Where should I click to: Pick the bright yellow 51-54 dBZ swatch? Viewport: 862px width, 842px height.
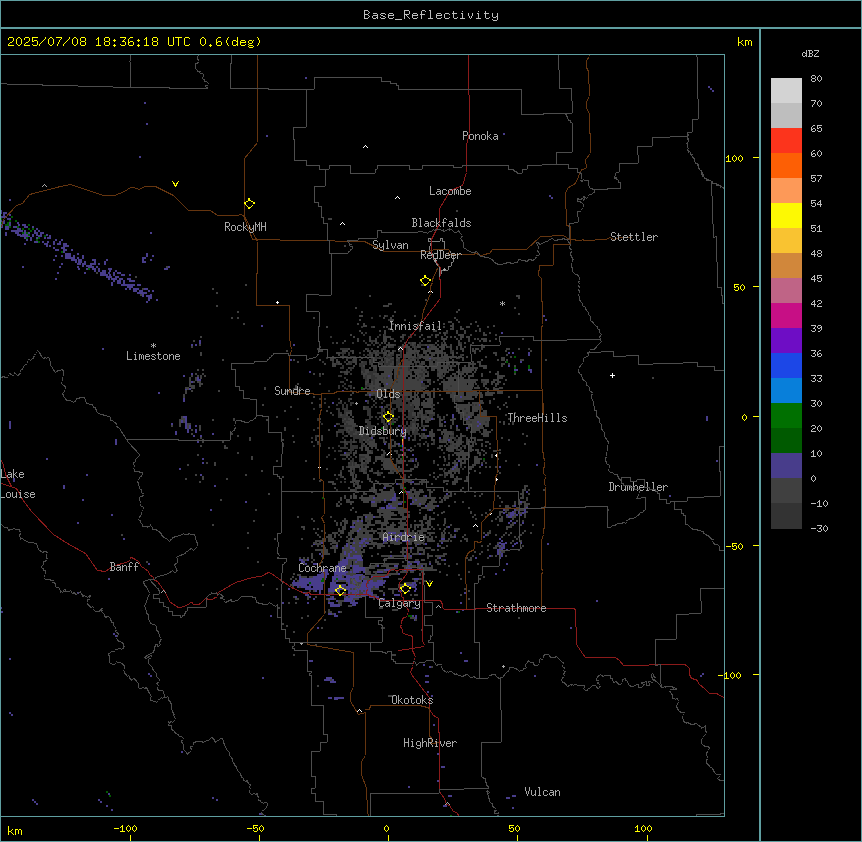coord(786,215)
